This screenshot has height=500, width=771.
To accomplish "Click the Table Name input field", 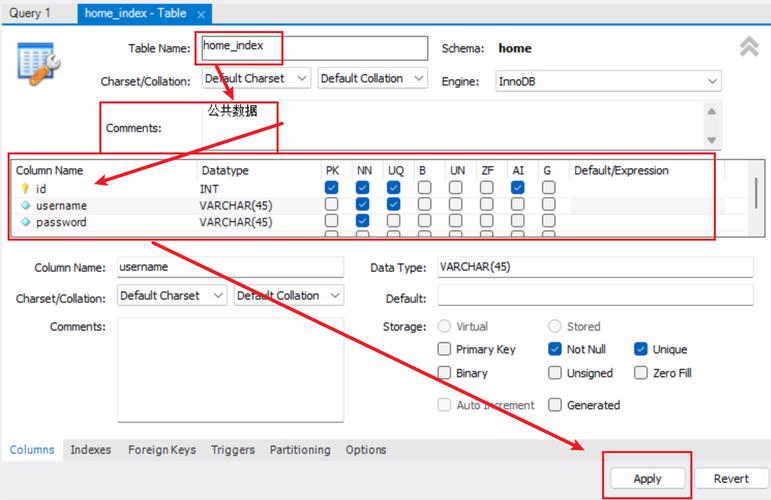I will point(314,48).
